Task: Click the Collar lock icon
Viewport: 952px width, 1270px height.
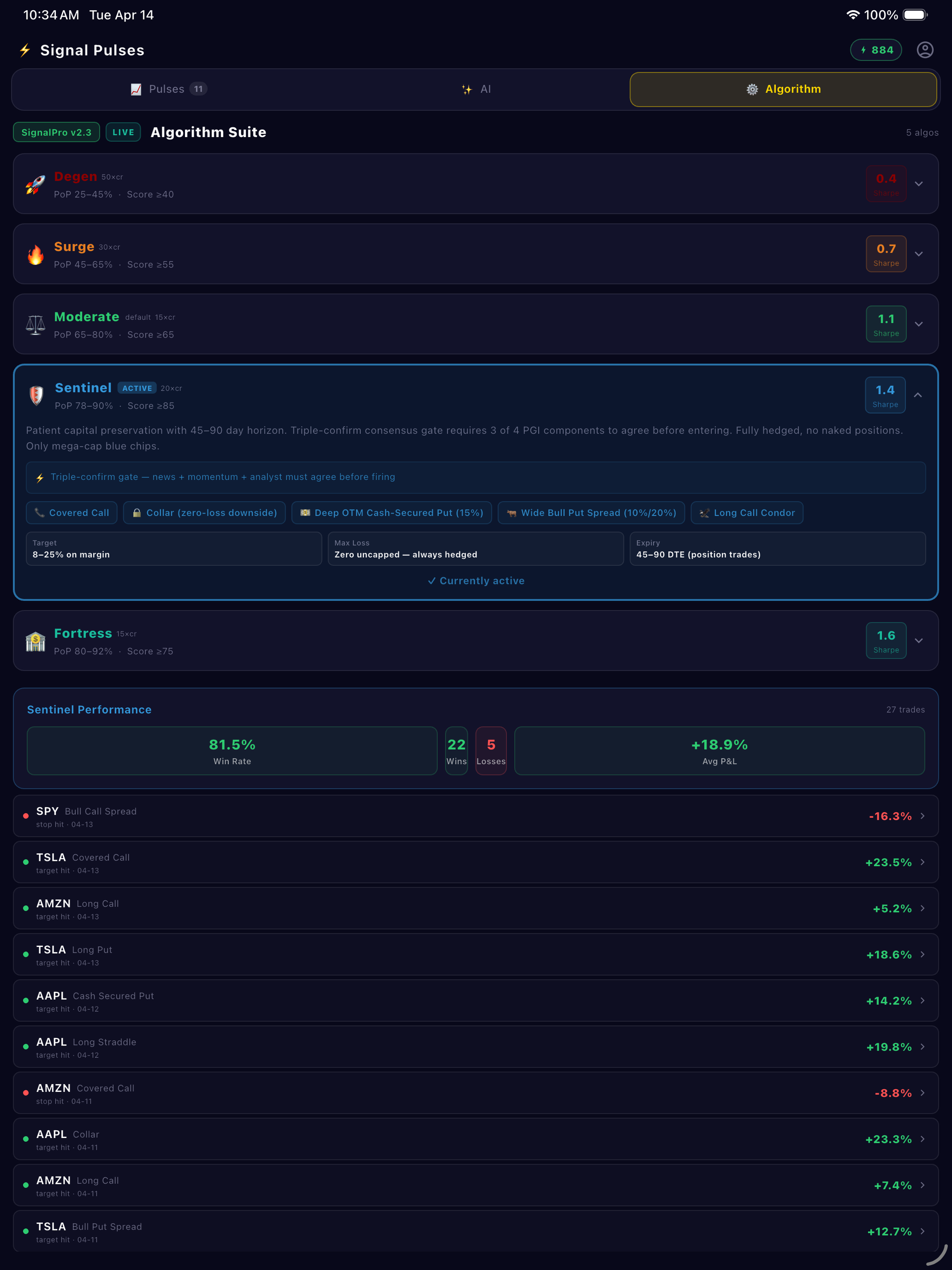Action: pyautogui.click(x=137, y=513)
